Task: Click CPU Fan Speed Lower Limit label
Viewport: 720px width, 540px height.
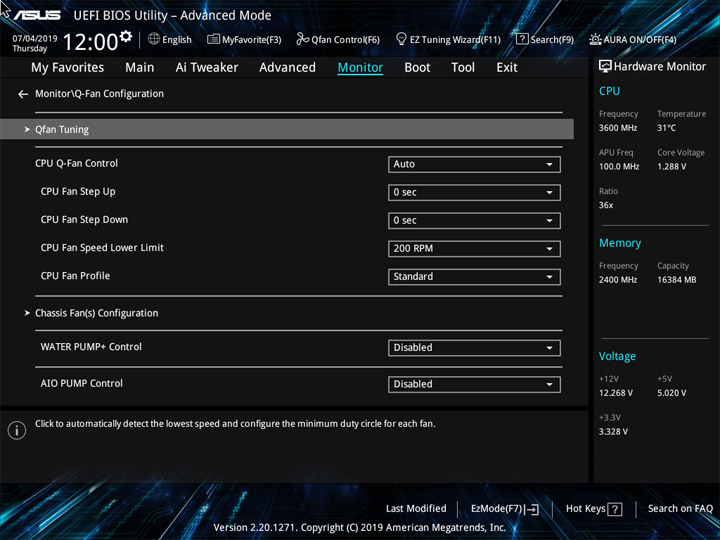Action: pyautogui.click(x=102, y=248)
